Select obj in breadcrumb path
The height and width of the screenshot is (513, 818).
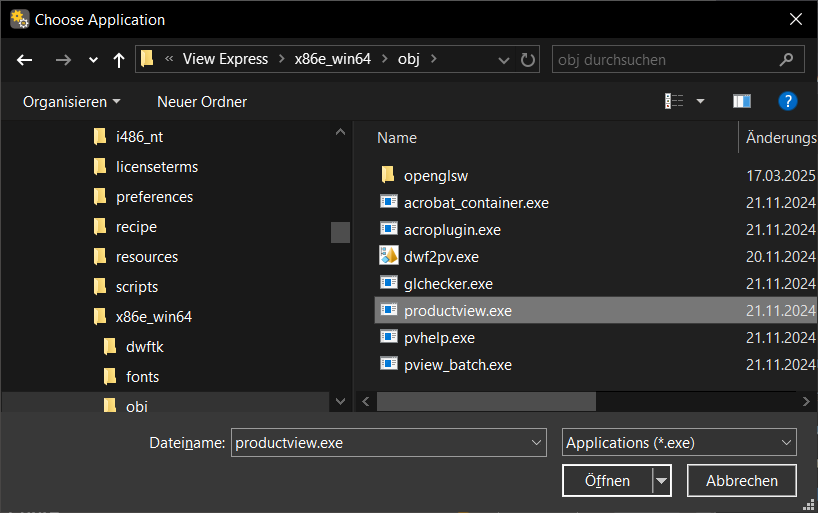(408, 59)
